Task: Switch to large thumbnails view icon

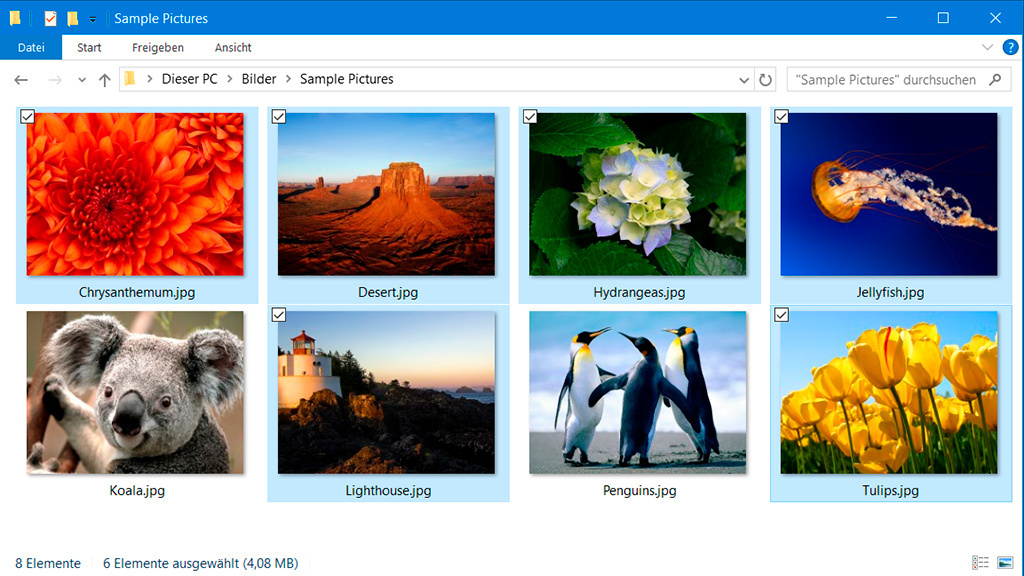Action: 1006,562
